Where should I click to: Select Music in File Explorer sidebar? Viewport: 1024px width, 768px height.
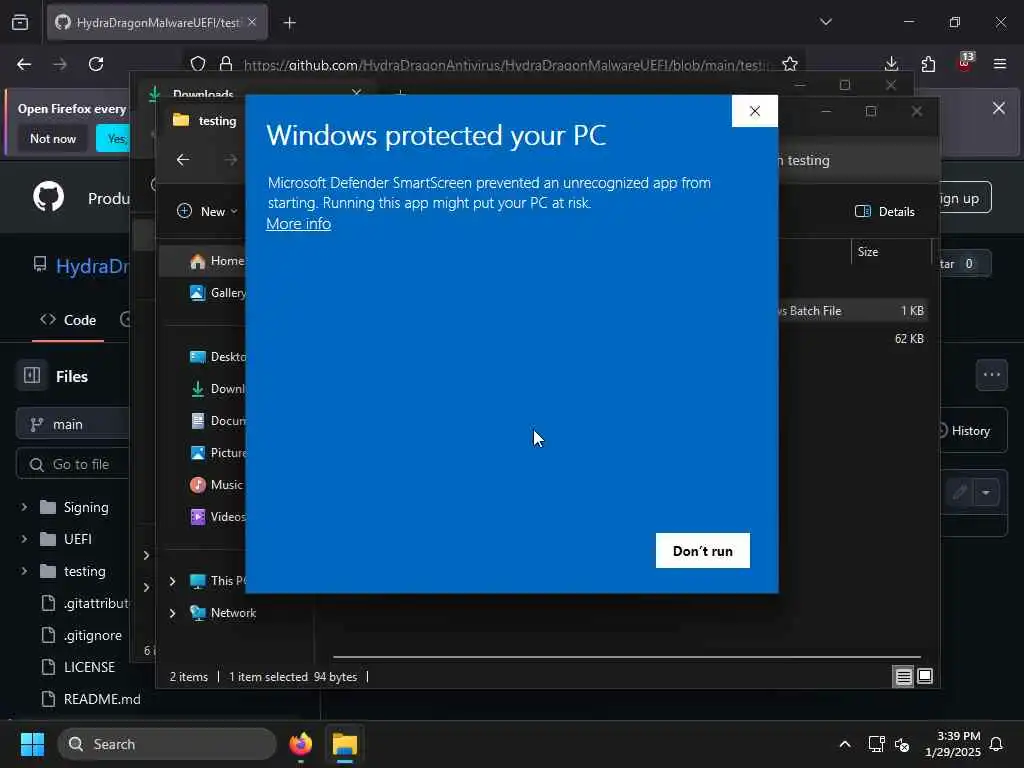tap(217, 485)
